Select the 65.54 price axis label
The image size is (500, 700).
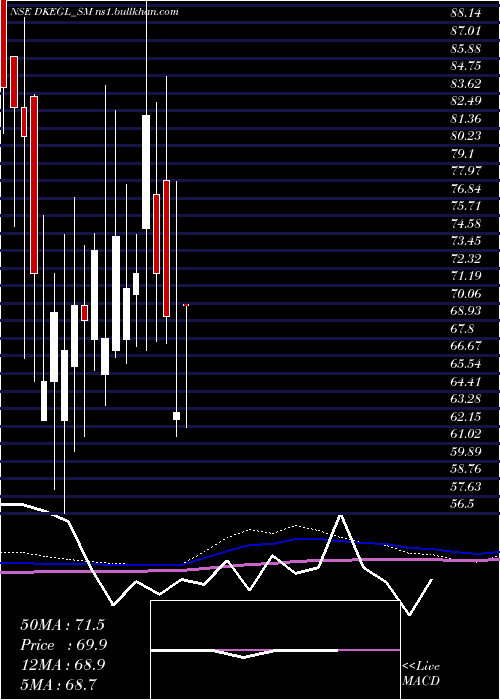pyautogui.click(x=466, y=363)
